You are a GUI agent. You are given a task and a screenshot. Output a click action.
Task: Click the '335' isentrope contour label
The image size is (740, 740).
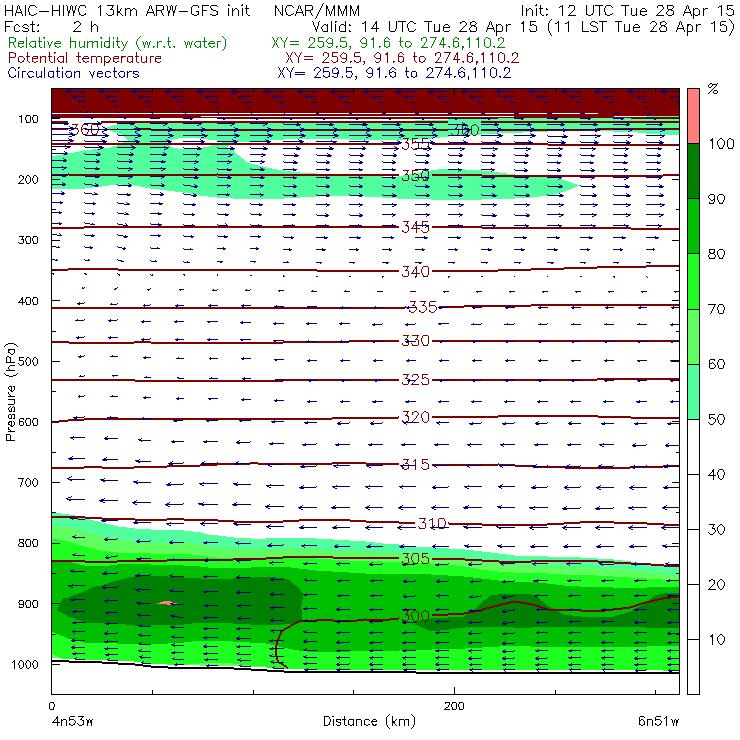tap(423, 307)
